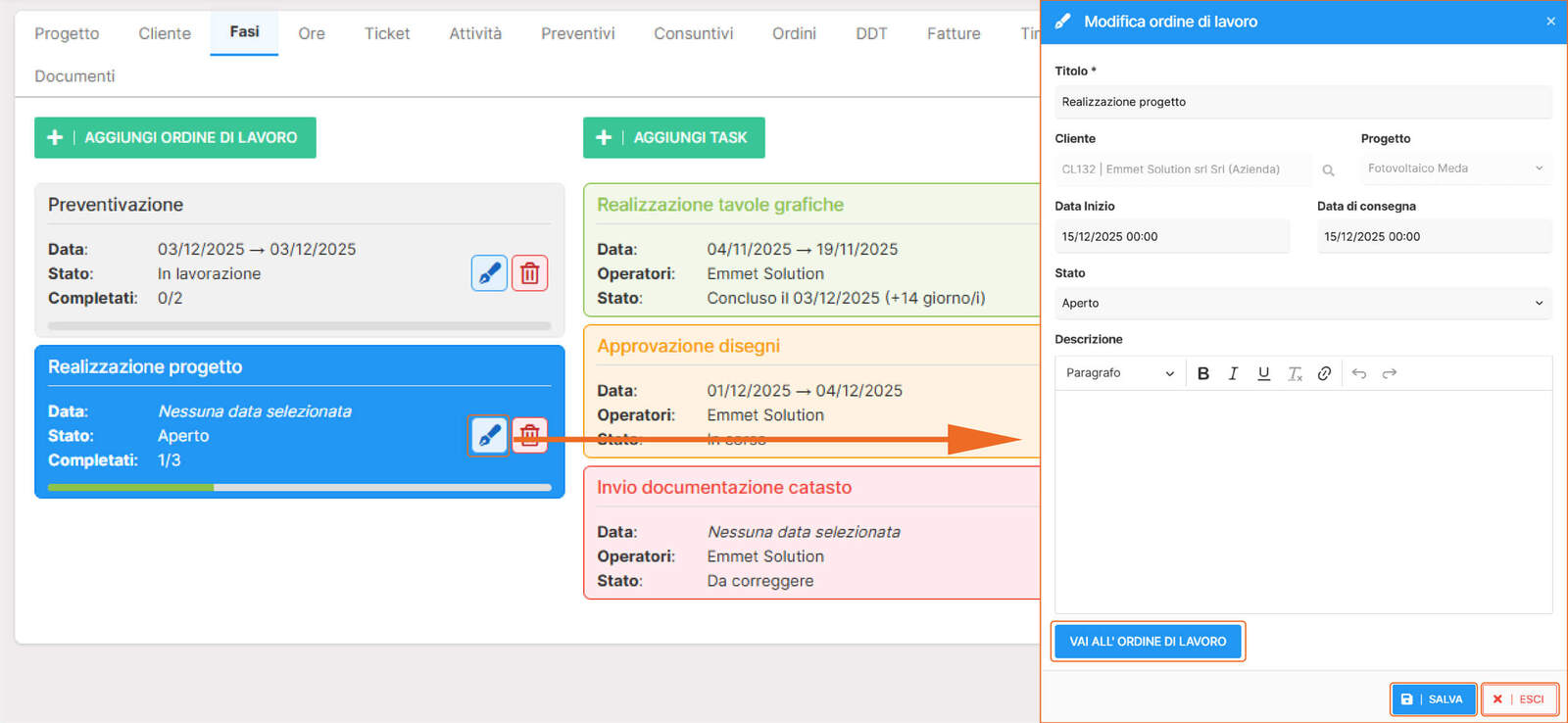Delete the Realizzazione progetto work order
1568x723 pixels.
point(529,435)
